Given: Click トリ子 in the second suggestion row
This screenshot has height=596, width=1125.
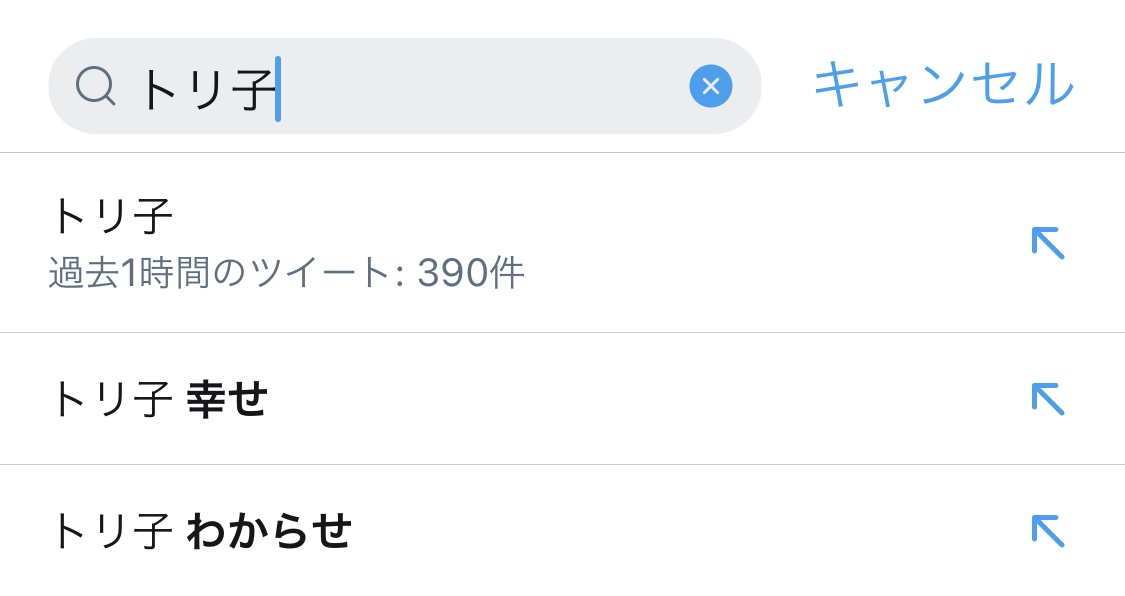Looking at the screenshot, I should 112,400.
